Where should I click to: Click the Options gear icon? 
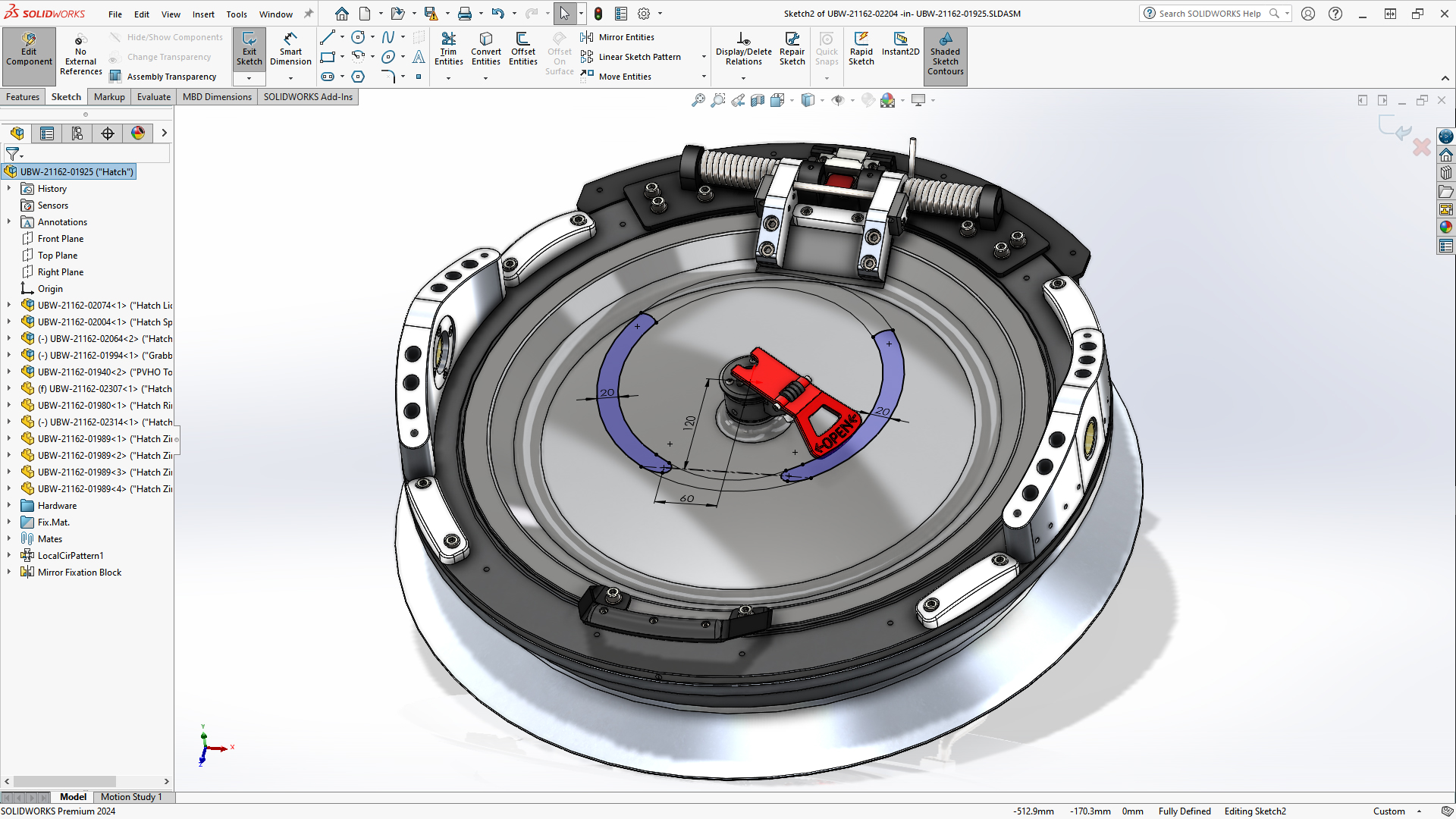644,14
